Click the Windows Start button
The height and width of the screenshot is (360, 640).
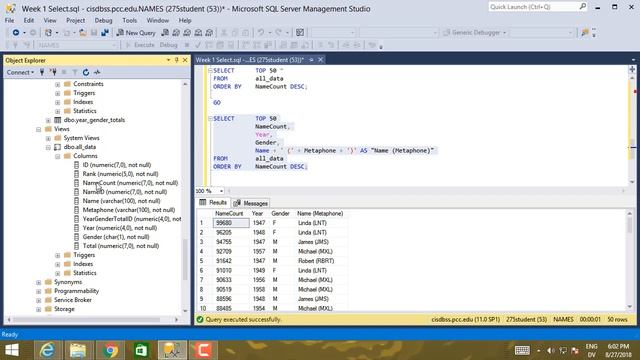point(12,350)
